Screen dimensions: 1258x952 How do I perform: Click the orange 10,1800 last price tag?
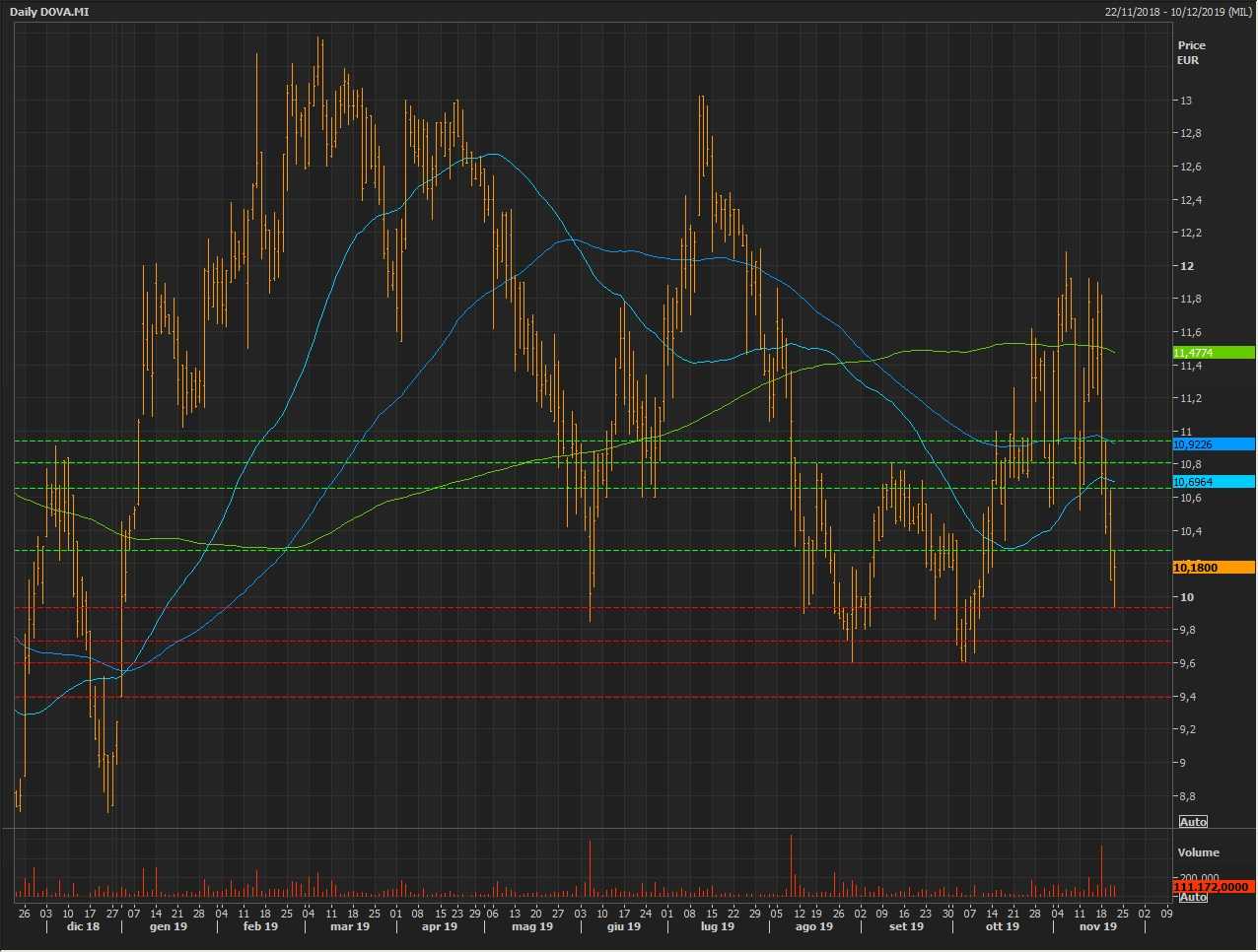click(x=1213, y=568)
